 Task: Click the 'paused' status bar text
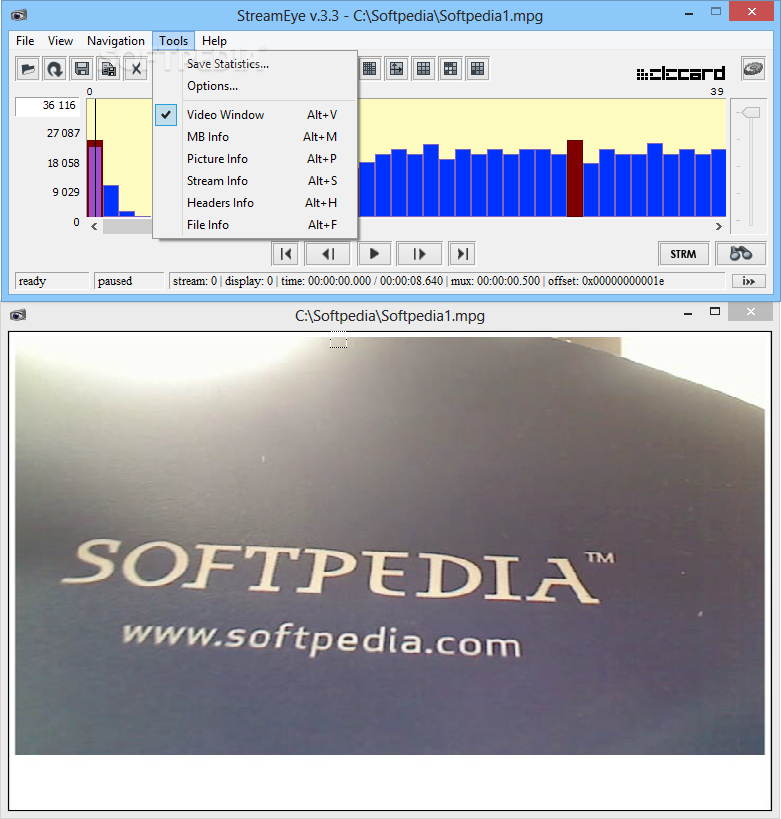[x=115, y=281]
